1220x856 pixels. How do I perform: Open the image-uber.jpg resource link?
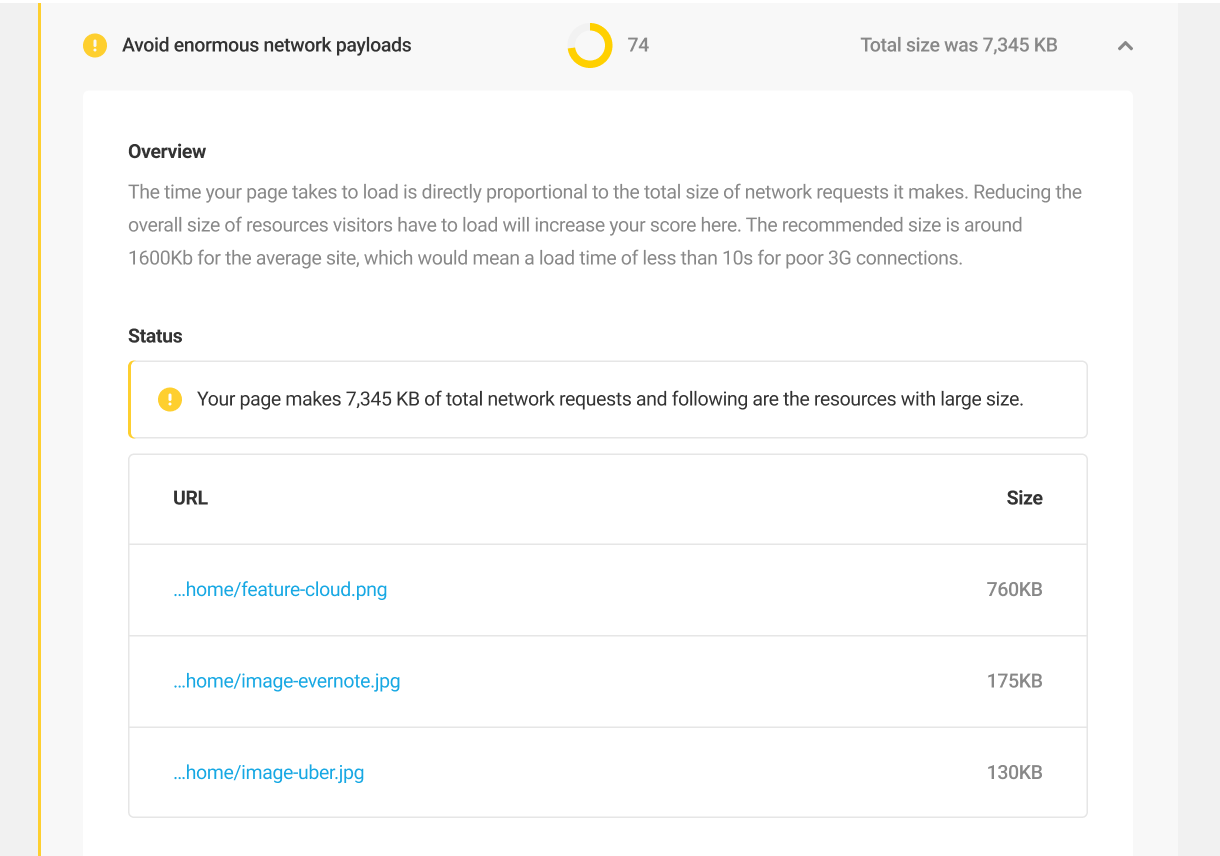coord(268,772)
